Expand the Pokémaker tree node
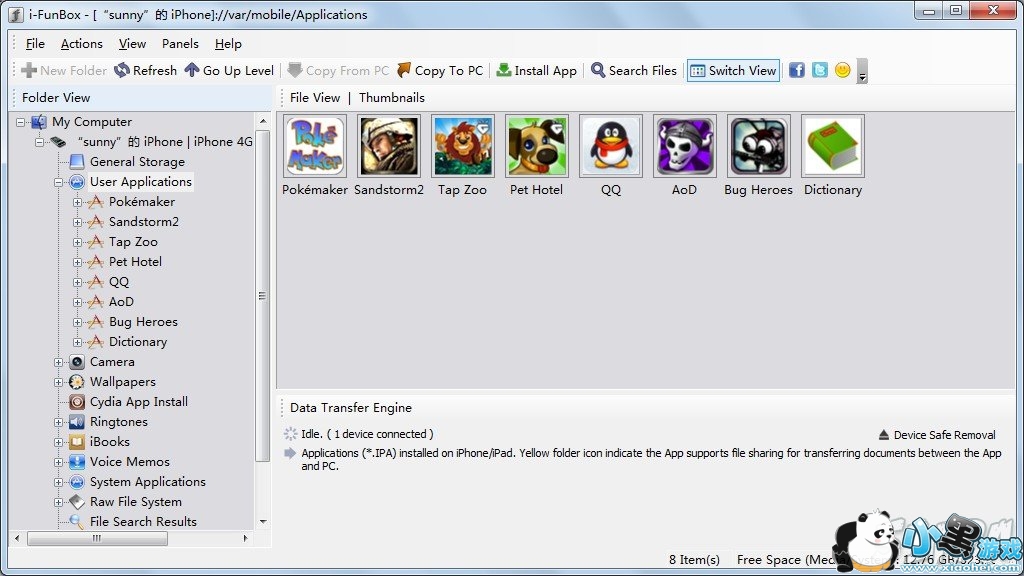The image size is (1024, 576). 78,202
